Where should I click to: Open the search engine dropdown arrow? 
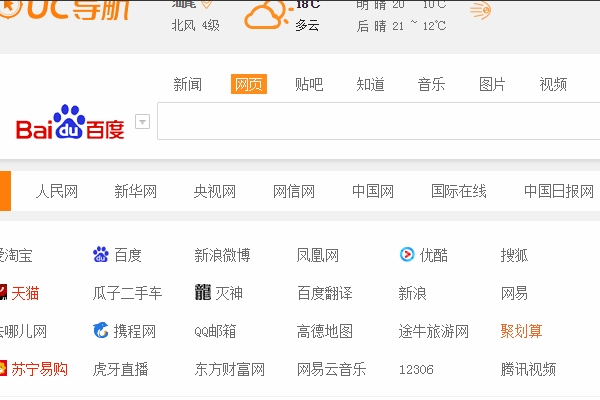[x=142, y=122]
